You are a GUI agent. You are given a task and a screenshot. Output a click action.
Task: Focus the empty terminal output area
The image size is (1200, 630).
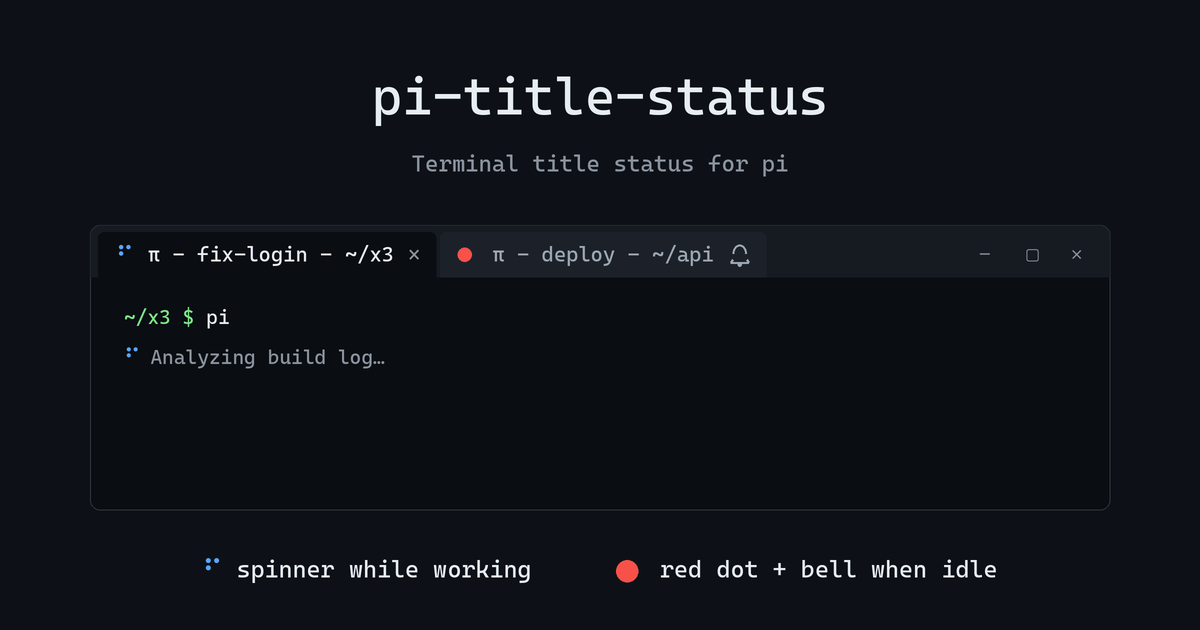(600, 440)
